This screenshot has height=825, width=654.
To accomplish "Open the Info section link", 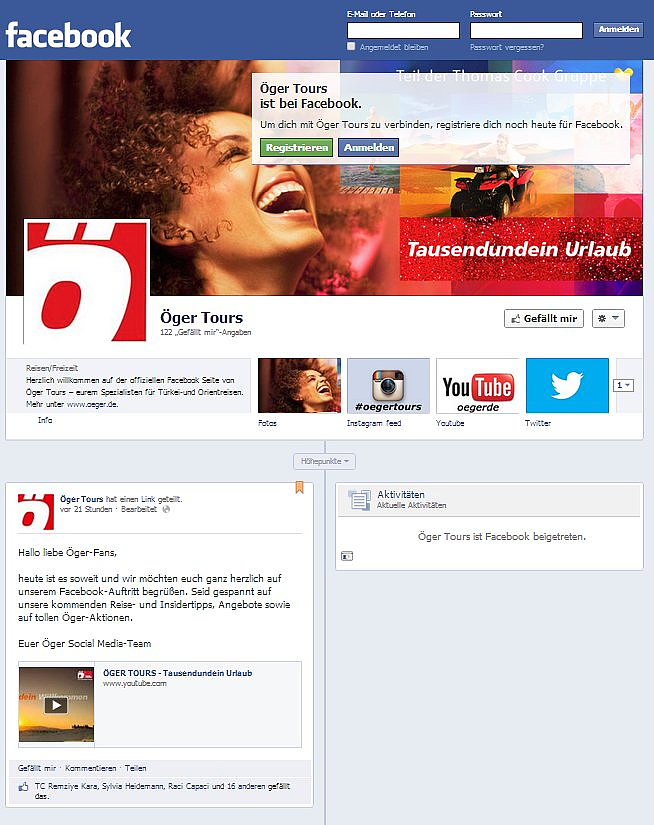I will click(x=45, y=420).
